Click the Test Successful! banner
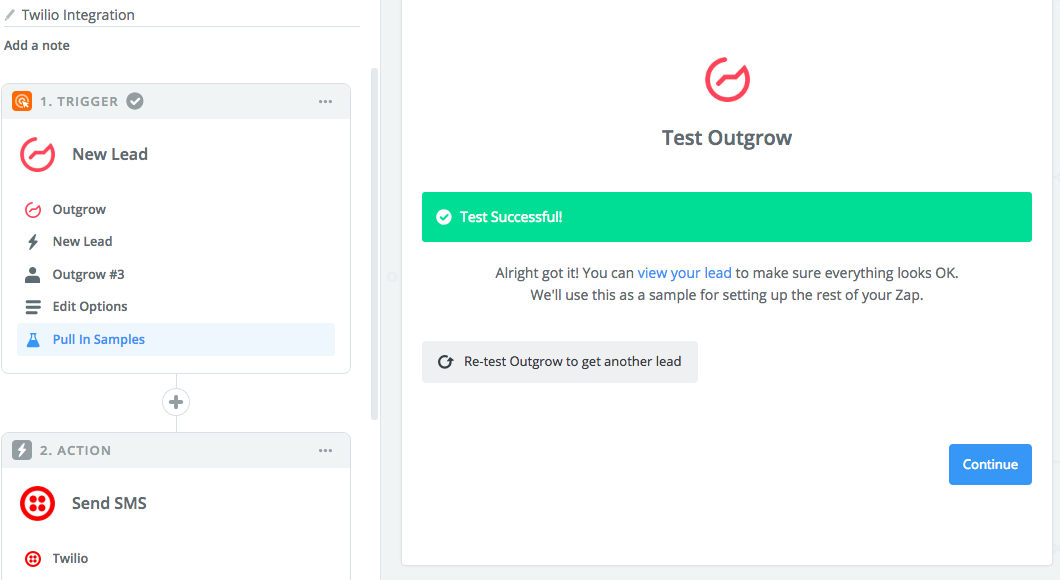1060x580 pixels. pyautogui.click(x=727, y=217)
